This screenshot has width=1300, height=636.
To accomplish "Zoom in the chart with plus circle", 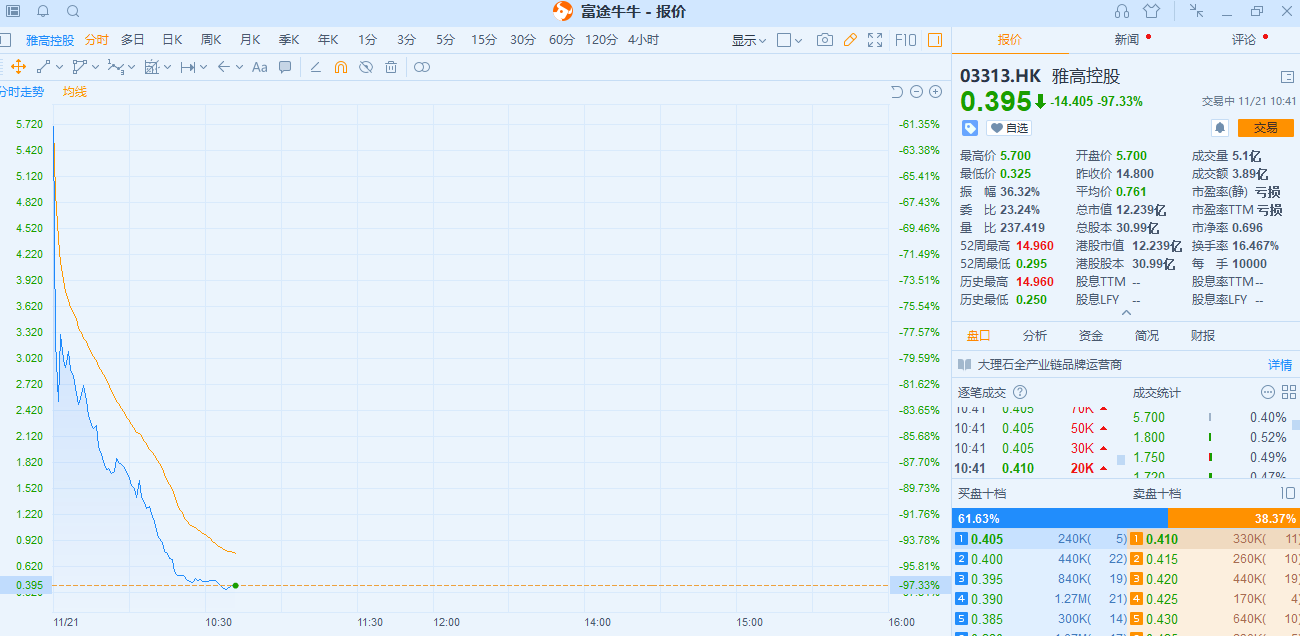I will click(x=935, y=92).
